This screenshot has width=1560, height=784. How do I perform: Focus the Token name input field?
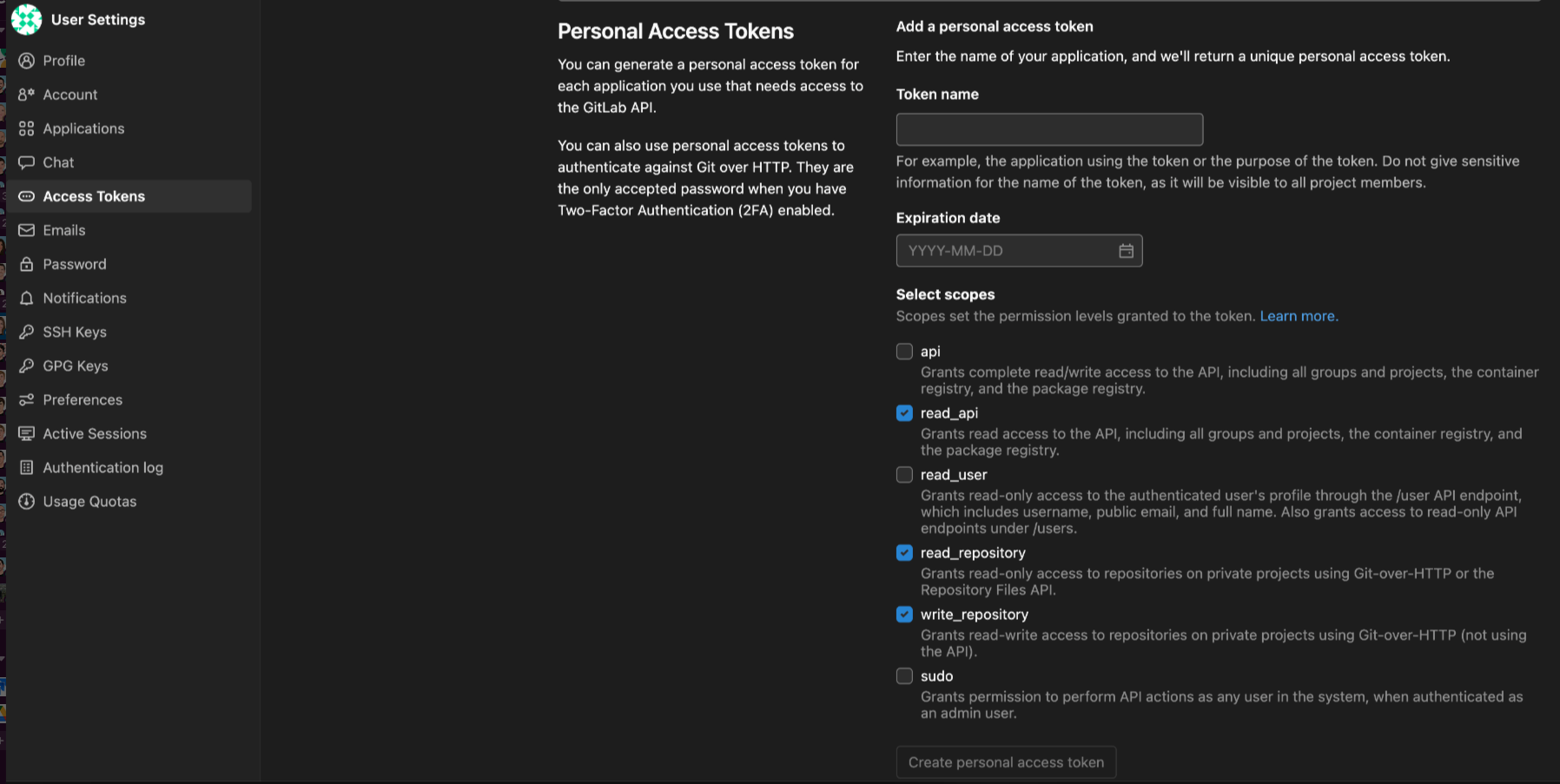(x=1049, y=129)
